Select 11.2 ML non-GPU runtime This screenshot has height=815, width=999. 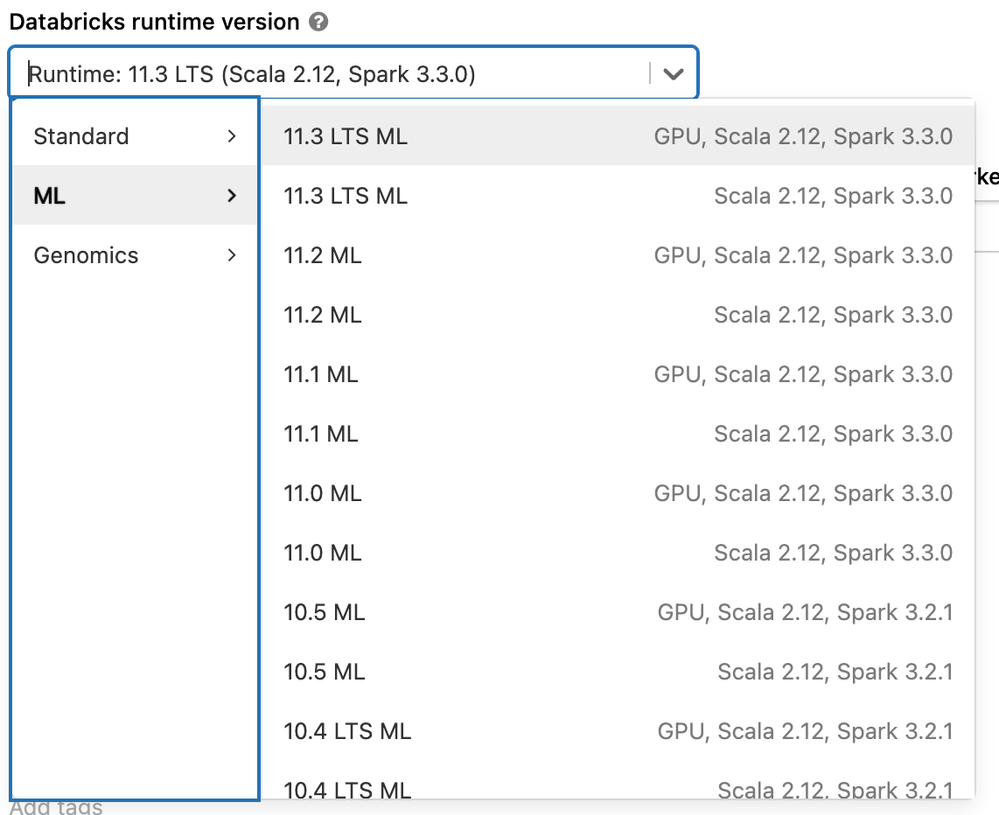[617, 315]
